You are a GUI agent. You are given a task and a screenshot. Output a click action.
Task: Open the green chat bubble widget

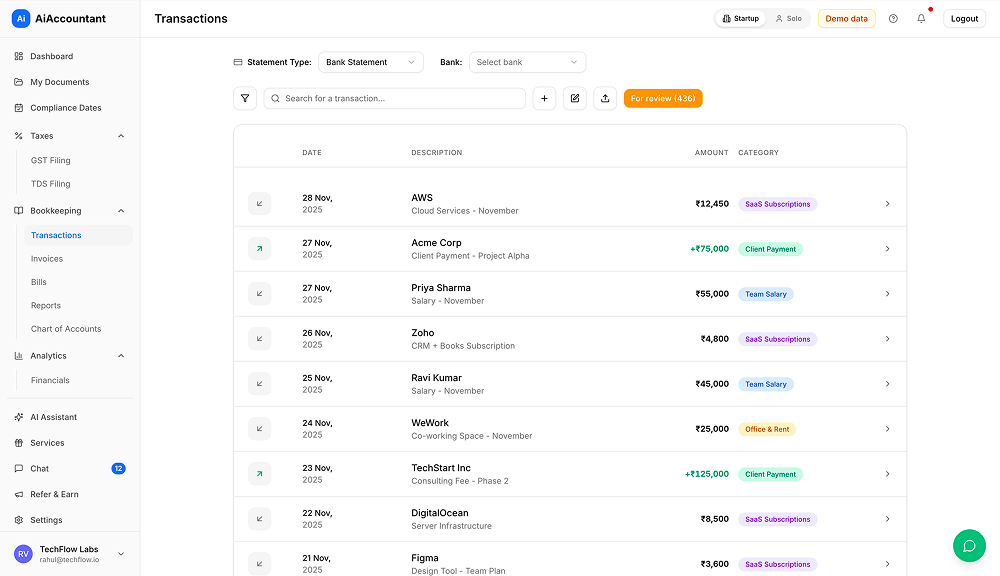[969, 545]
